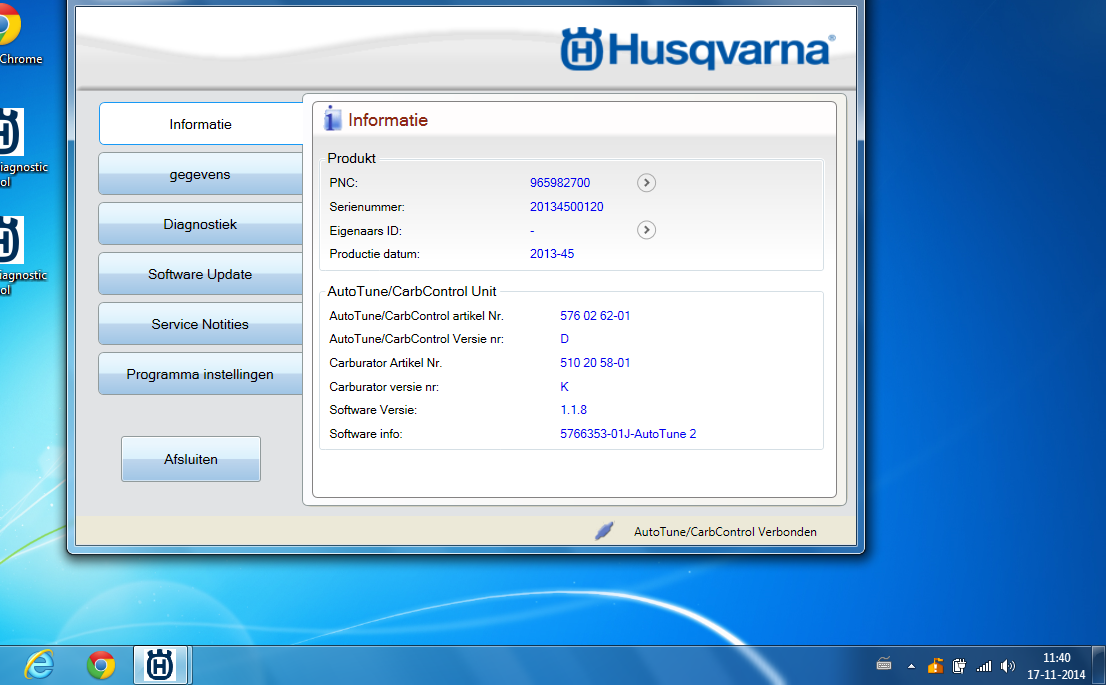Click Carburator versie nr value K

coord(564,387)
